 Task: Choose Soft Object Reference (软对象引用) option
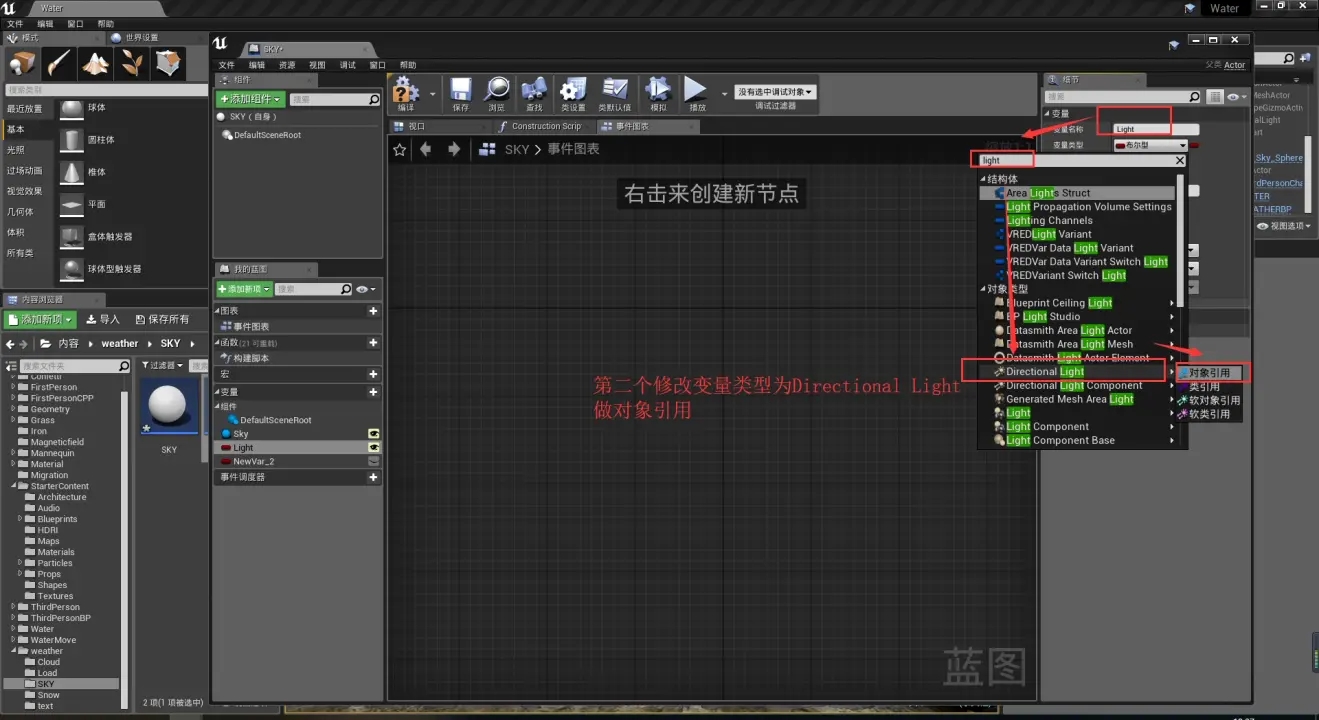[1209, 400]
